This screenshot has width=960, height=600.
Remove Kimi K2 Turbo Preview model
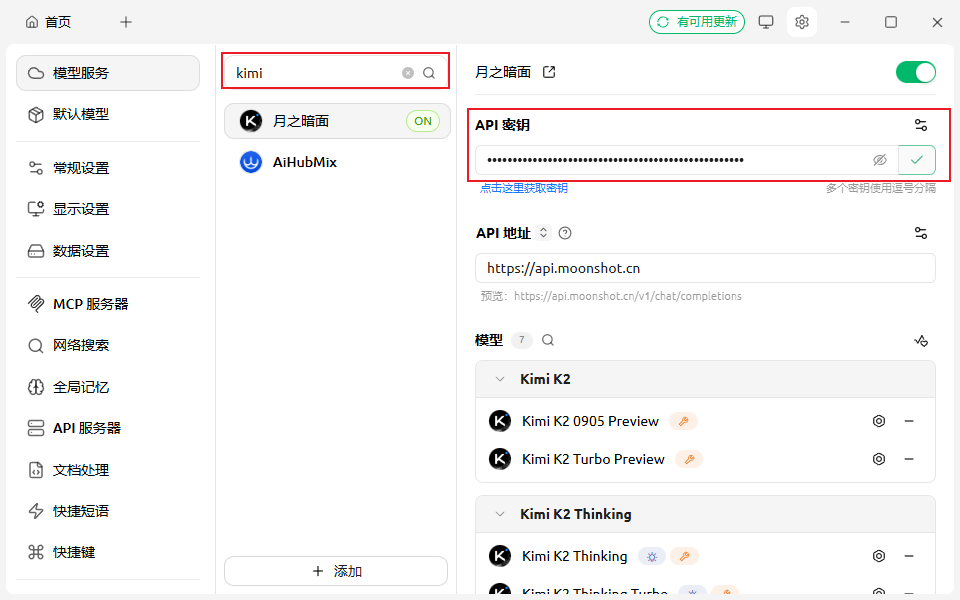pyautogui.click(x=909, y=459)
